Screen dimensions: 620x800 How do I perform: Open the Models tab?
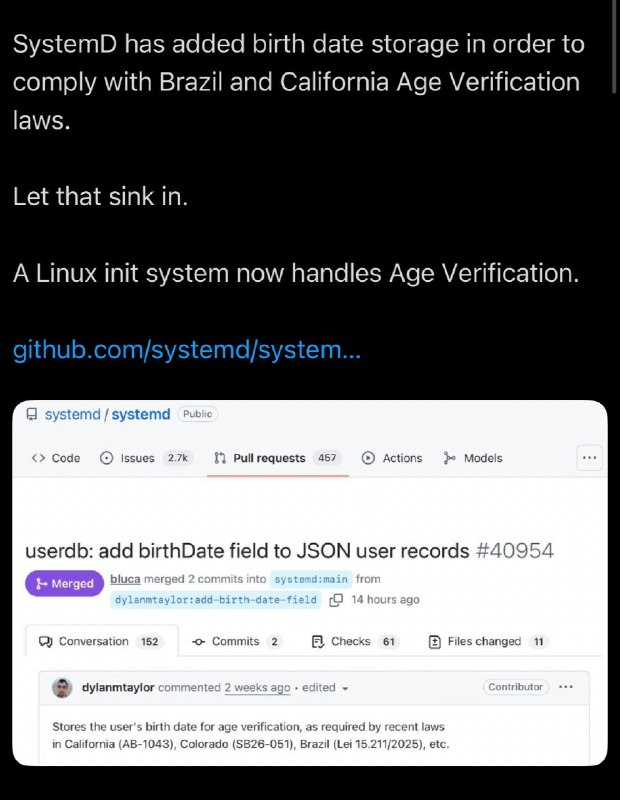pos(473,458)
